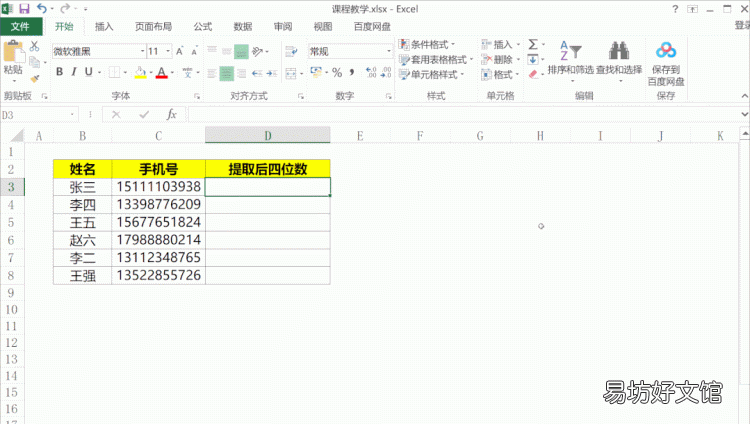Decrease font size with smaller A icon

click(x=194, y=51)
